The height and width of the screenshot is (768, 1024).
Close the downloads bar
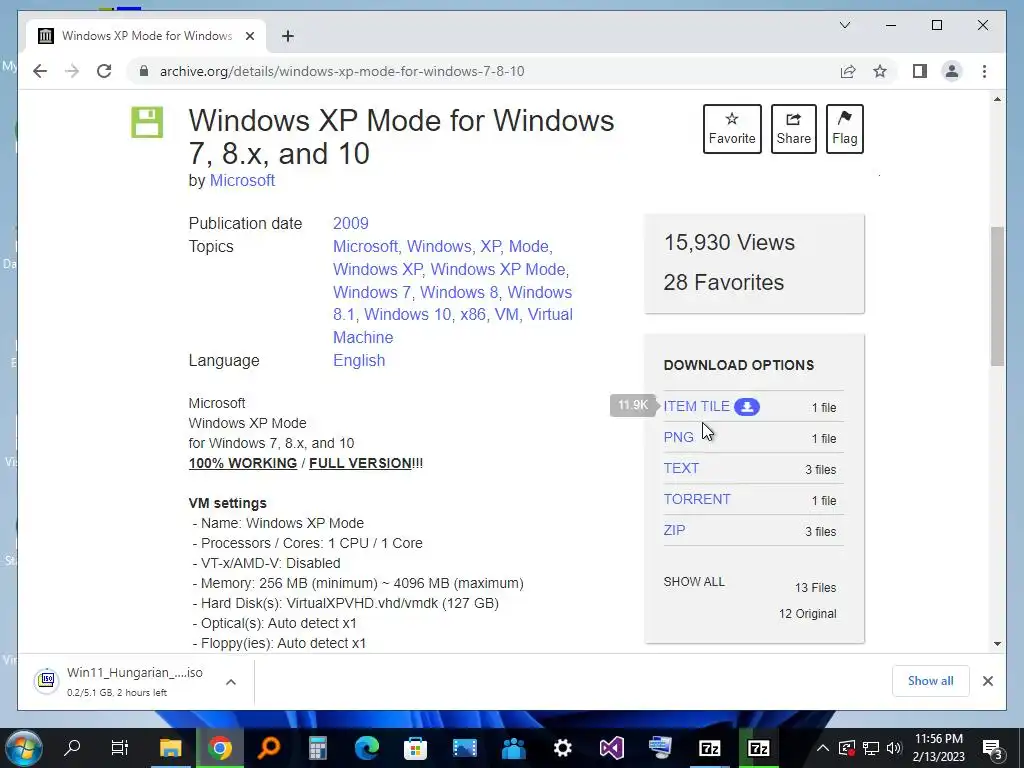[987, 681]
